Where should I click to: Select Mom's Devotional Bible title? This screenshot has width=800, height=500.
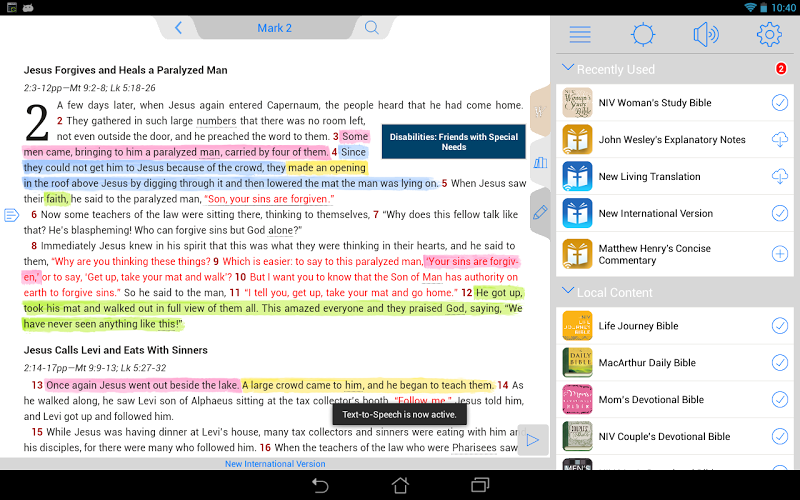pyautogui.click(x=651, y=399)
